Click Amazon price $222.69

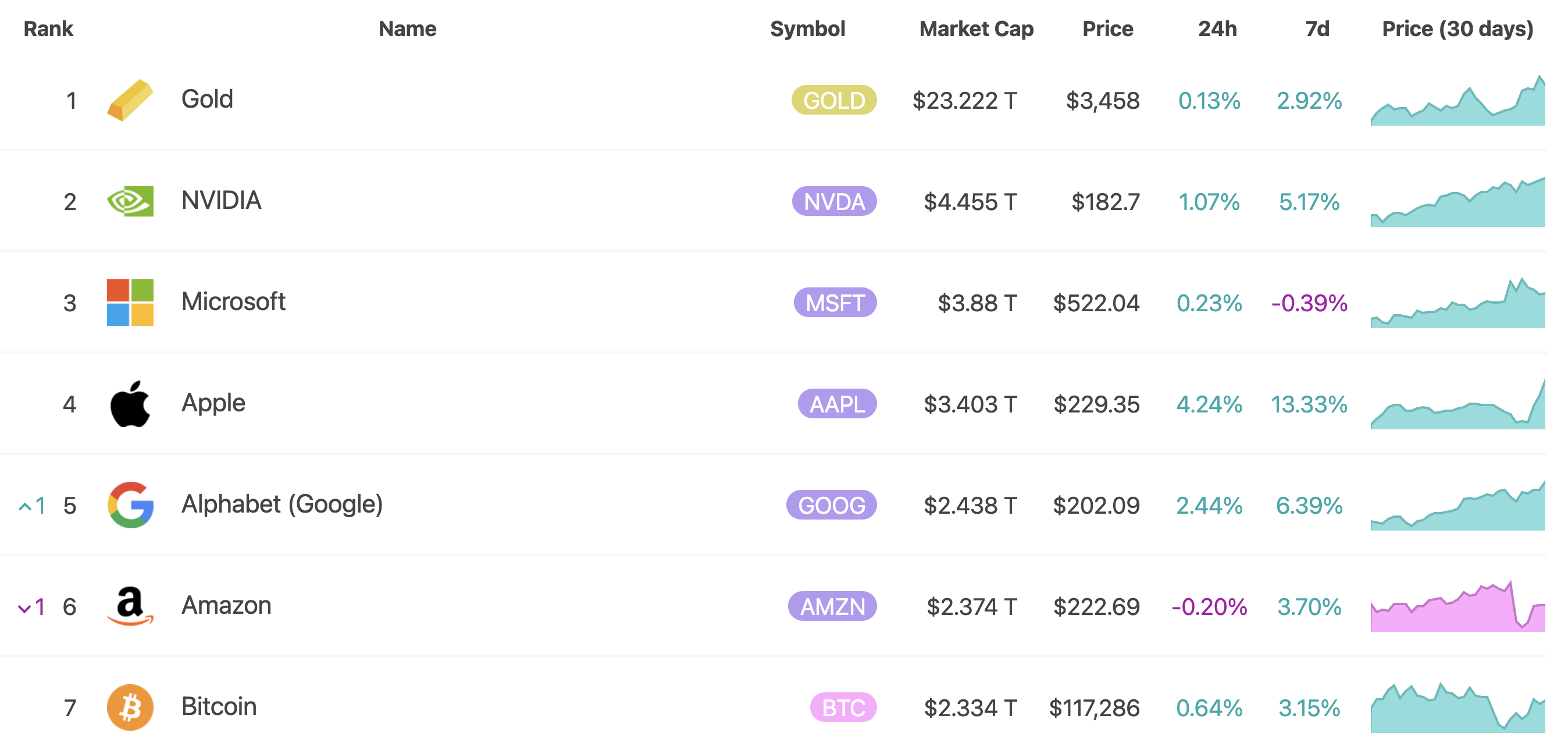point(1096,607)
